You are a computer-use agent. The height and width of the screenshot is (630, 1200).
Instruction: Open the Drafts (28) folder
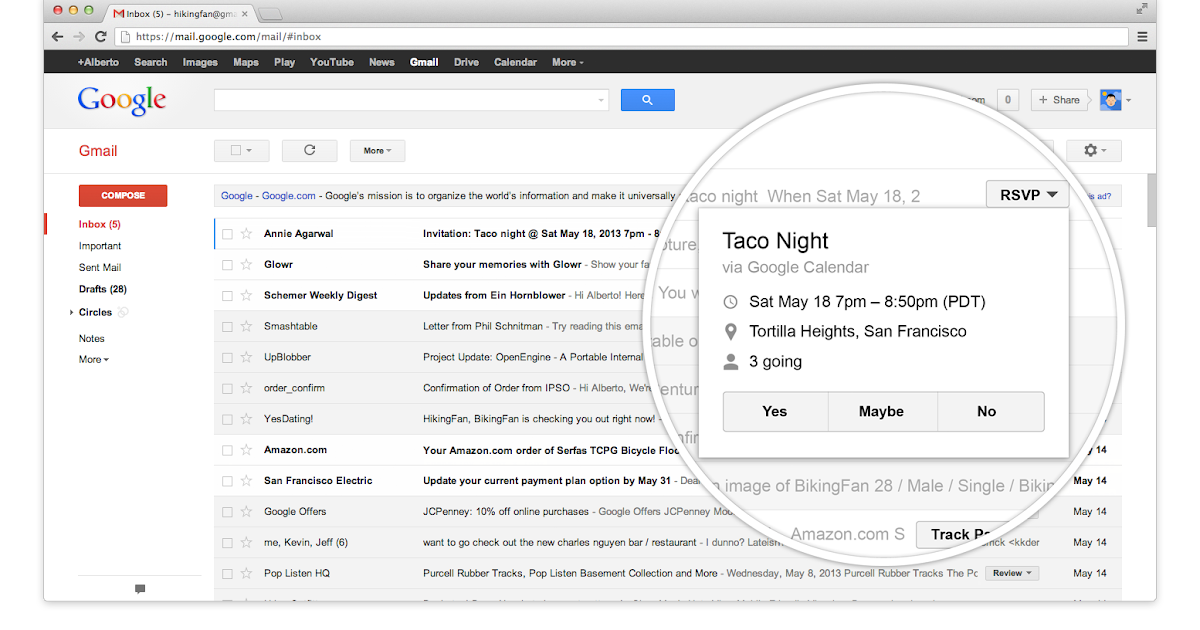103,289
